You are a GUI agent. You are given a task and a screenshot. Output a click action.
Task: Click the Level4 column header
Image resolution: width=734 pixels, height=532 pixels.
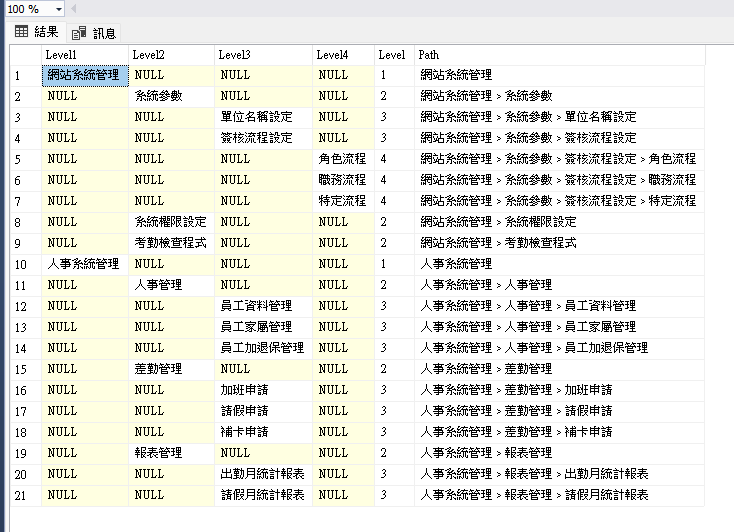point(344,55)
